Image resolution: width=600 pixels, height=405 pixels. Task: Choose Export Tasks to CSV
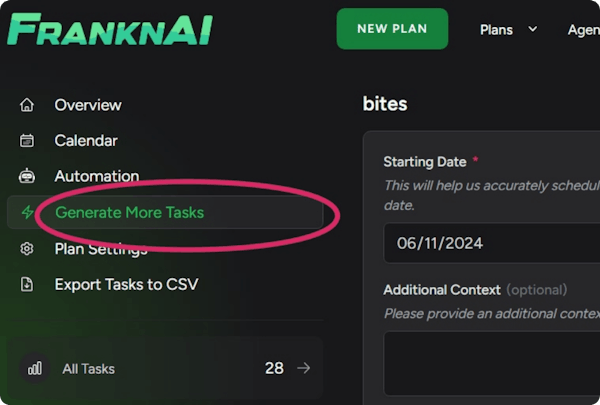126,285
